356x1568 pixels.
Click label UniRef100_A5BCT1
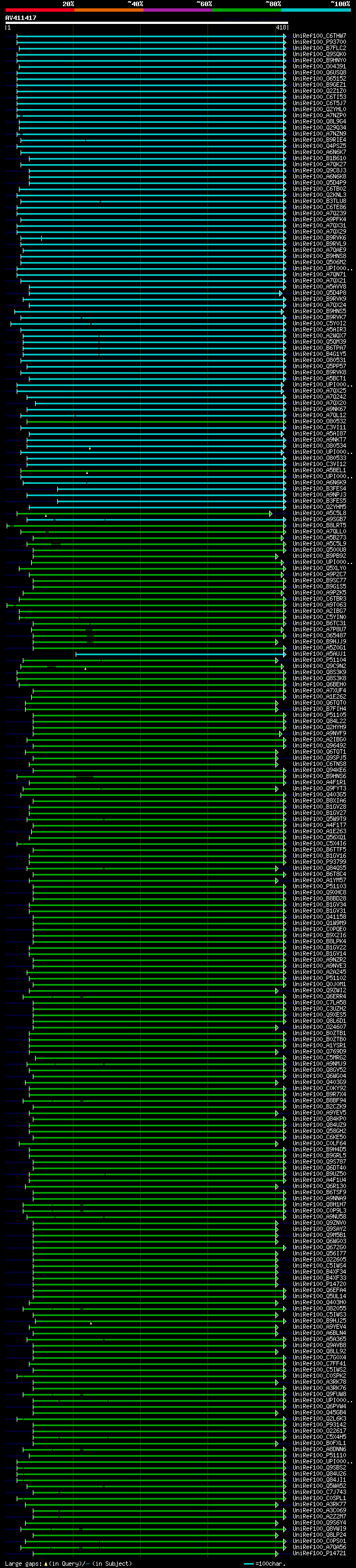tap(319, 379)
